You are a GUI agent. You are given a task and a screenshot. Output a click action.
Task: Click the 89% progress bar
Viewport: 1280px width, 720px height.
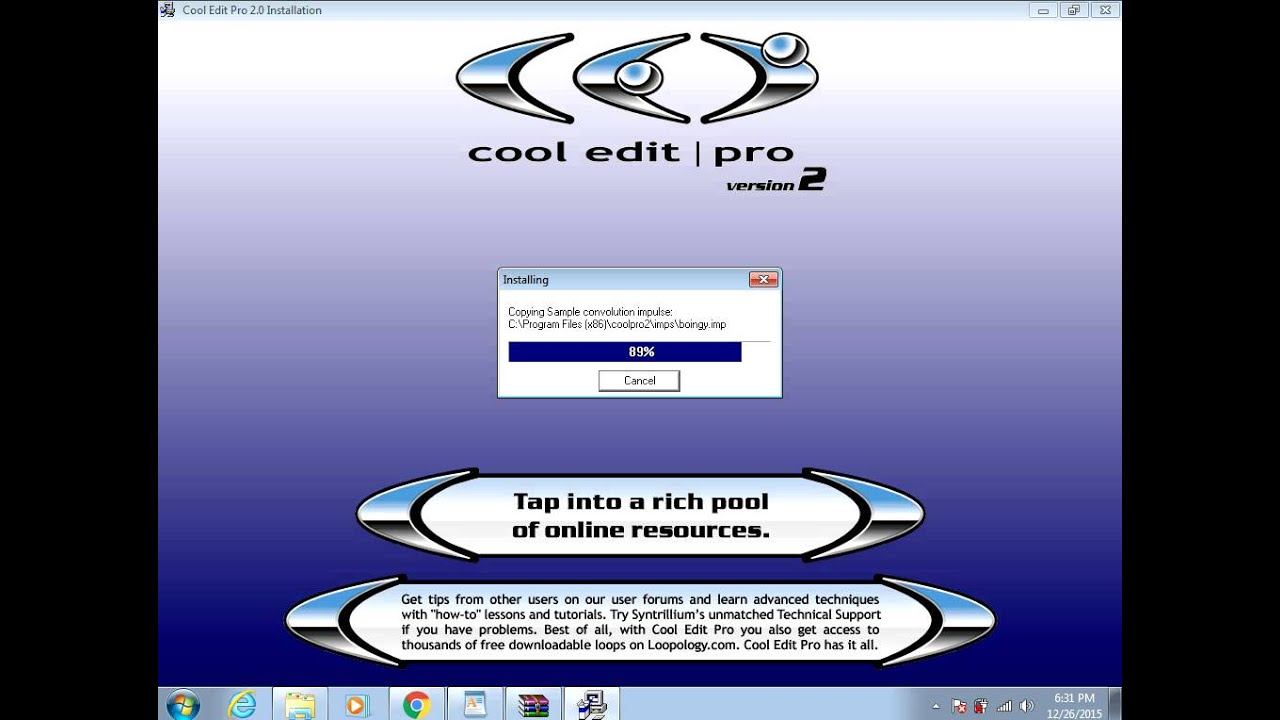click(x=639, y=352)
